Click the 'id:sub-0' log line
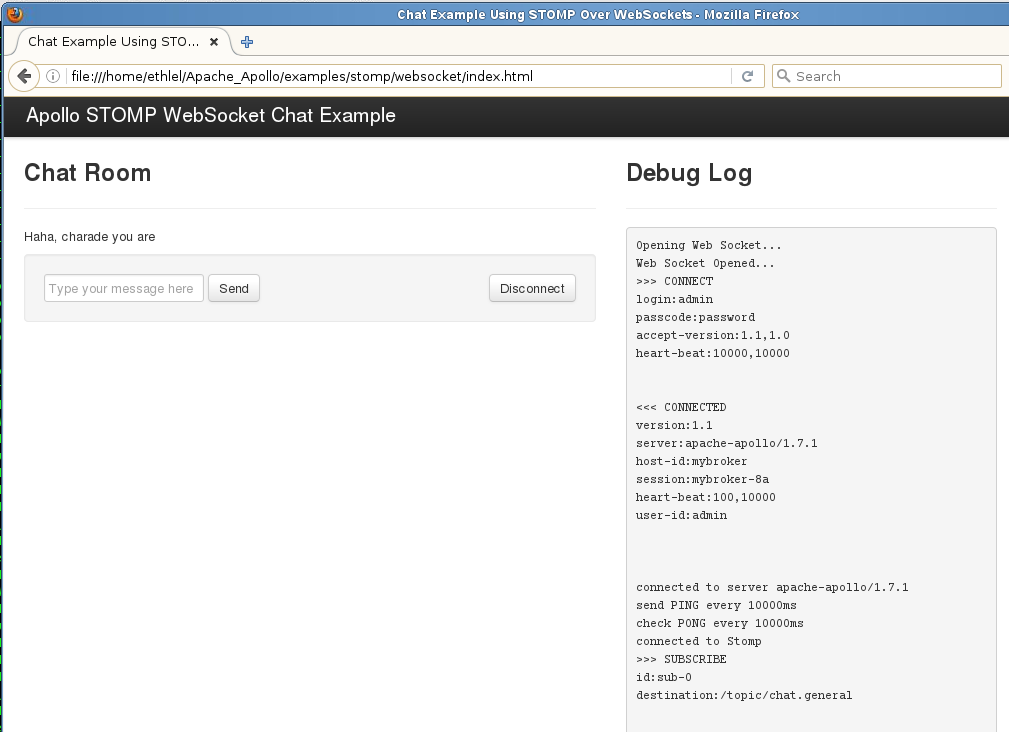 pos(663,677)
